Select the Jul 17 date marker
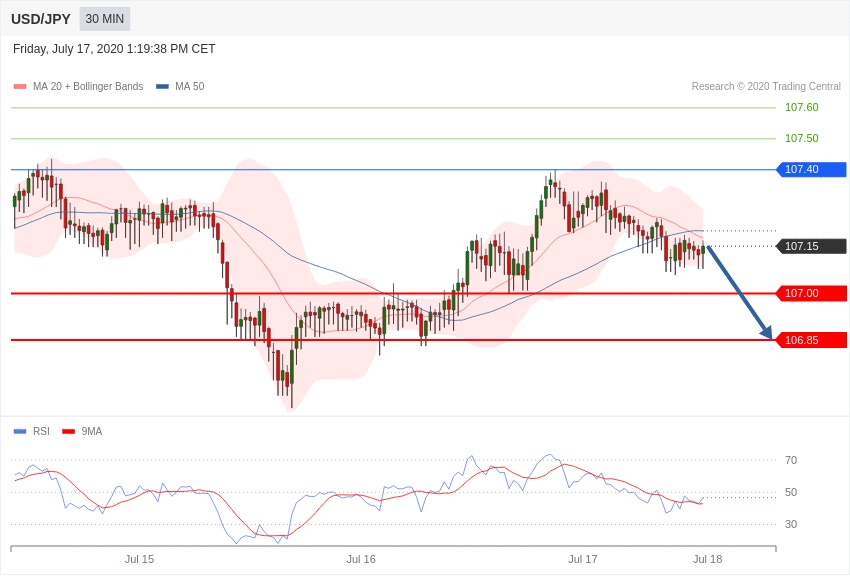 click(582, 559)
